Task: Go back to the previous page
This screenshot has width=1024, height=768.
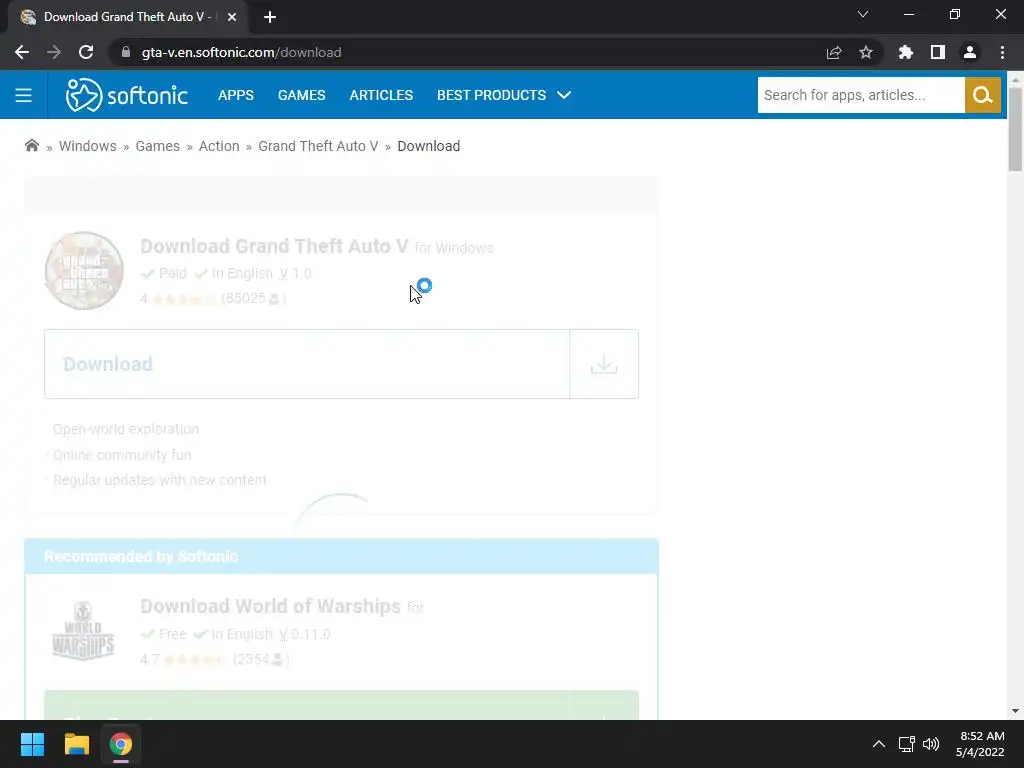Action: click(22, 52)
